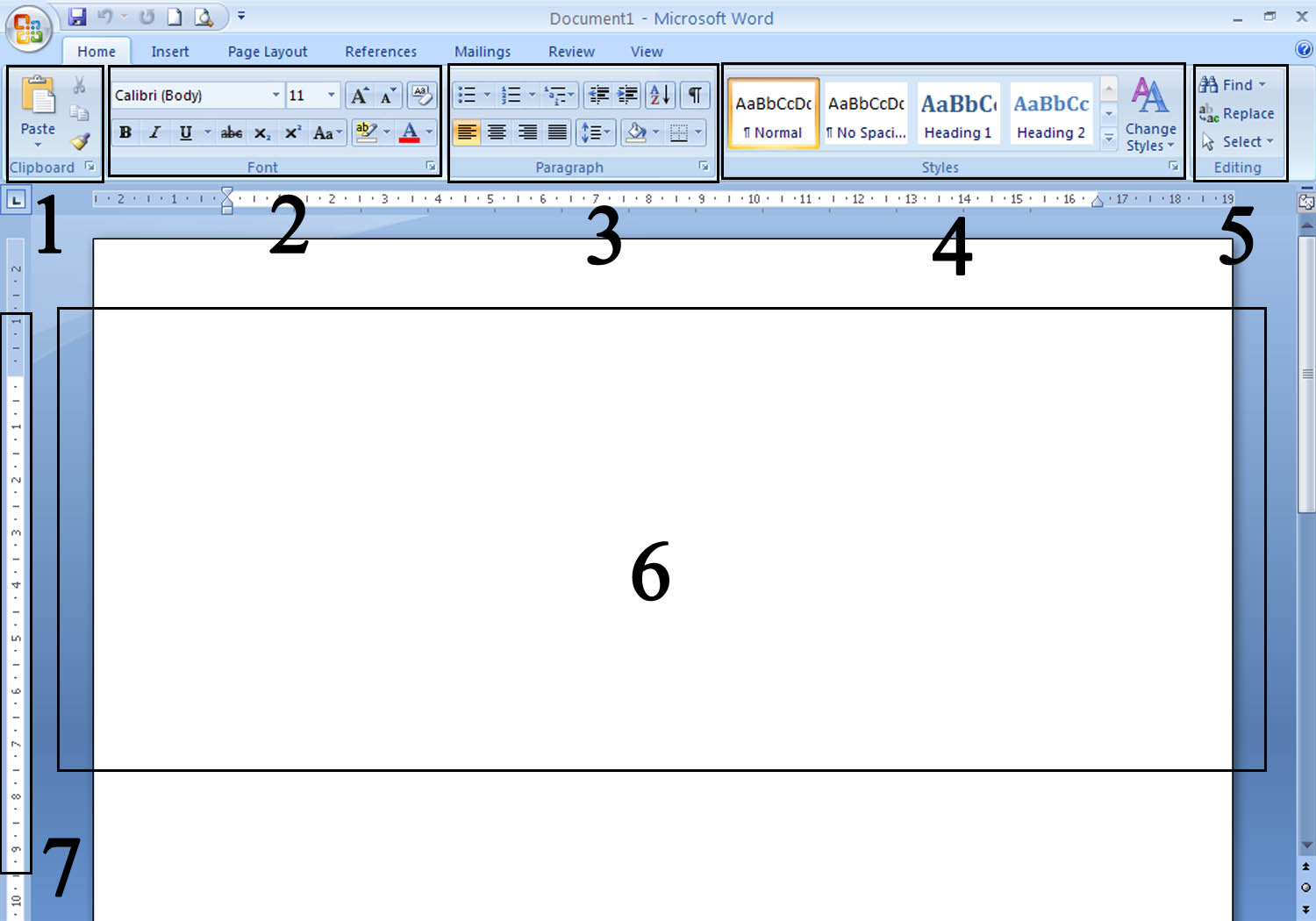Toggle Bold formatting

[x=125, y=132]
